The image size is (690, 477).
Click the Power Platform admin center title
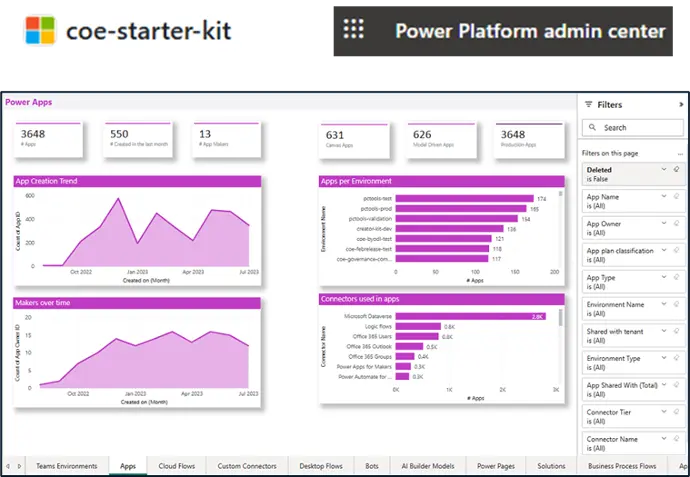click(530, 31)
